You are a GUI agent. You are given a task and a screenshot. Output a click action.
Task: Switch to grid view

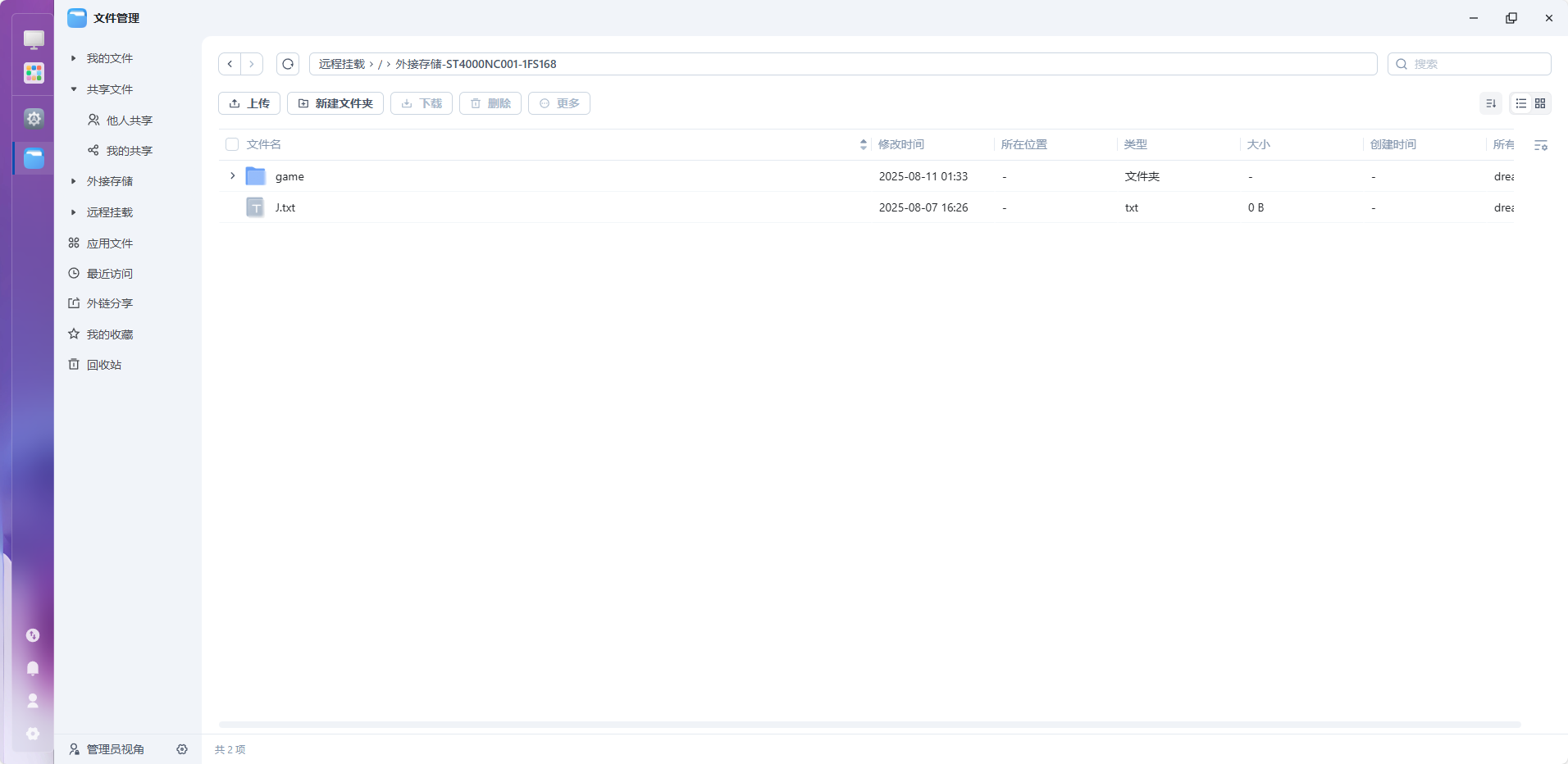click(1540, 103)
